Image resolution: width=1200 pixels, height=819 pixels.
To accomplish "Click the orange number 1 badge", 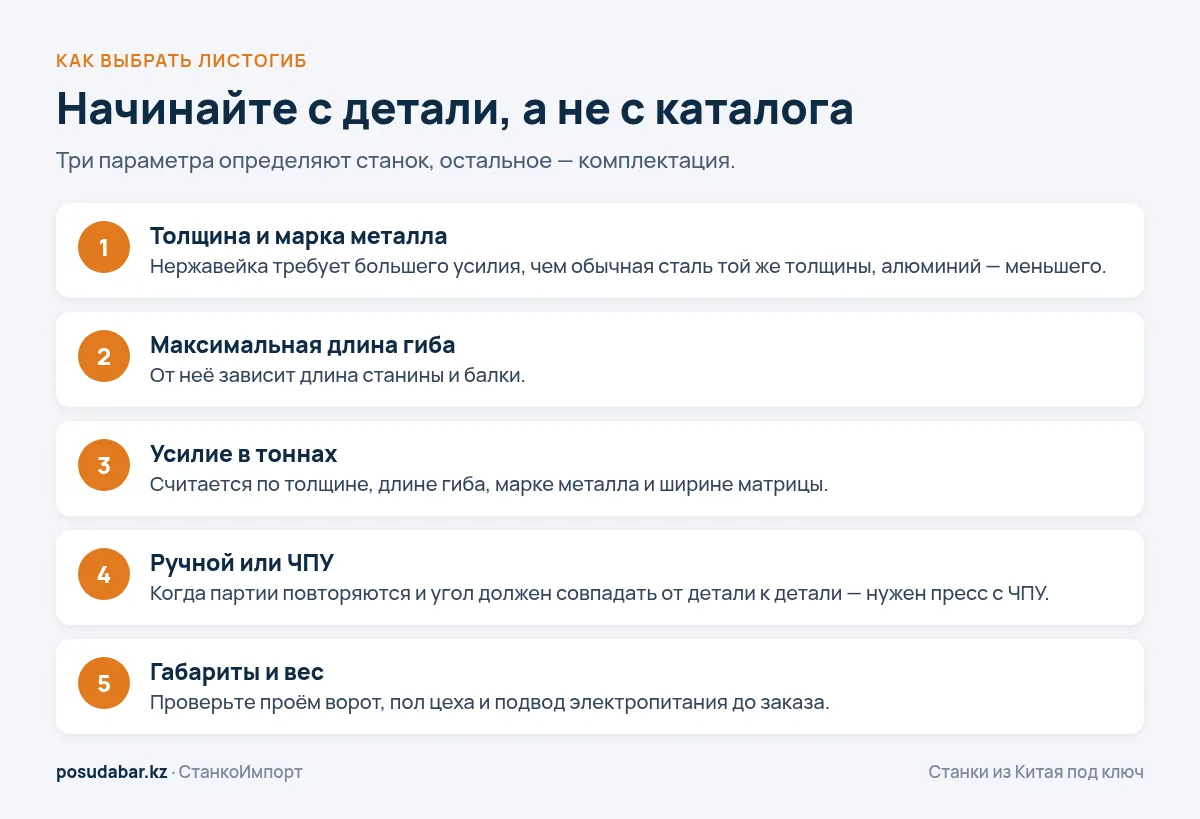I will tap(104, 248).
